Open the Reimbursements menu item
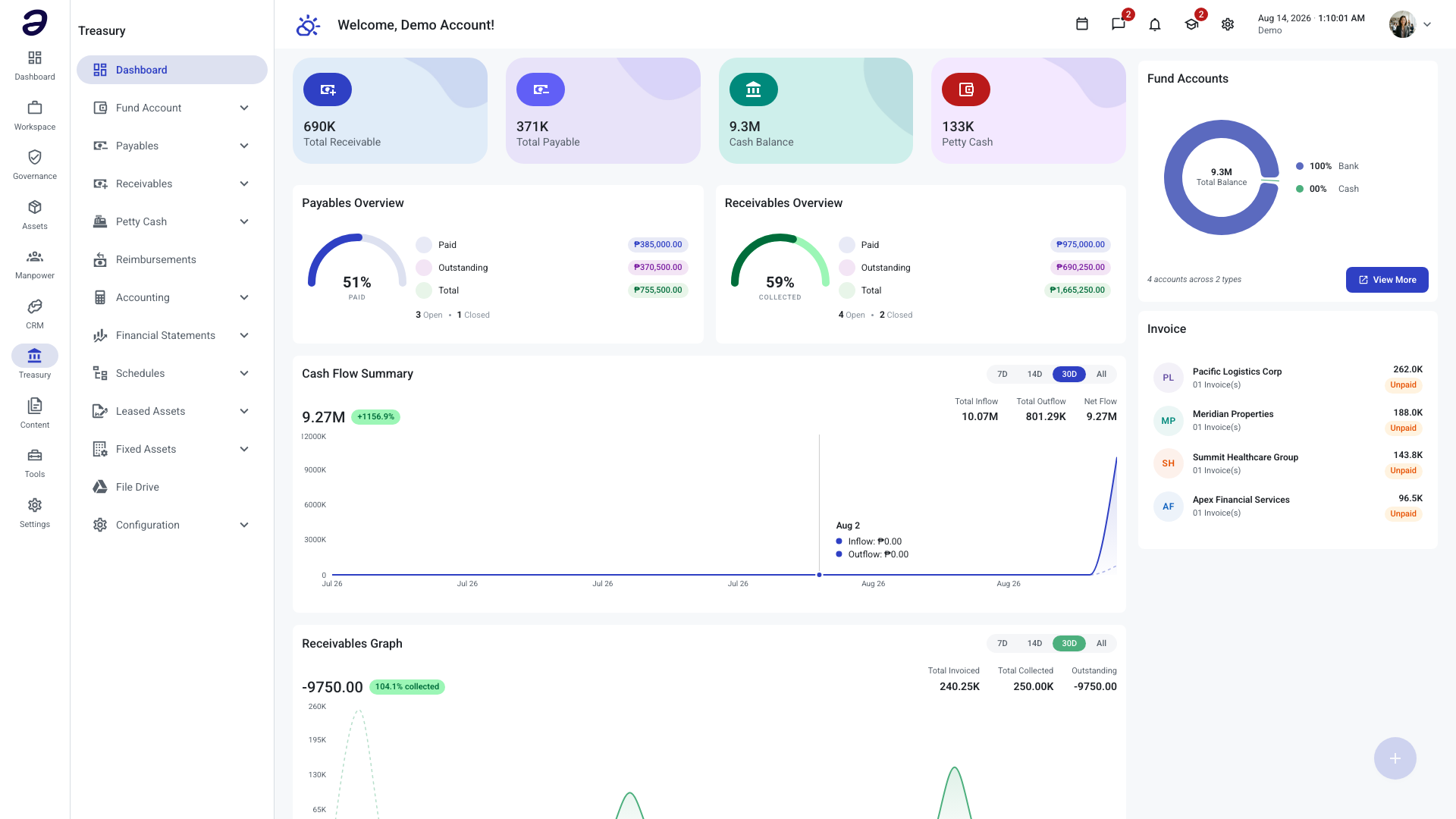Screen dimensions: 1456x819 point(172,259)
